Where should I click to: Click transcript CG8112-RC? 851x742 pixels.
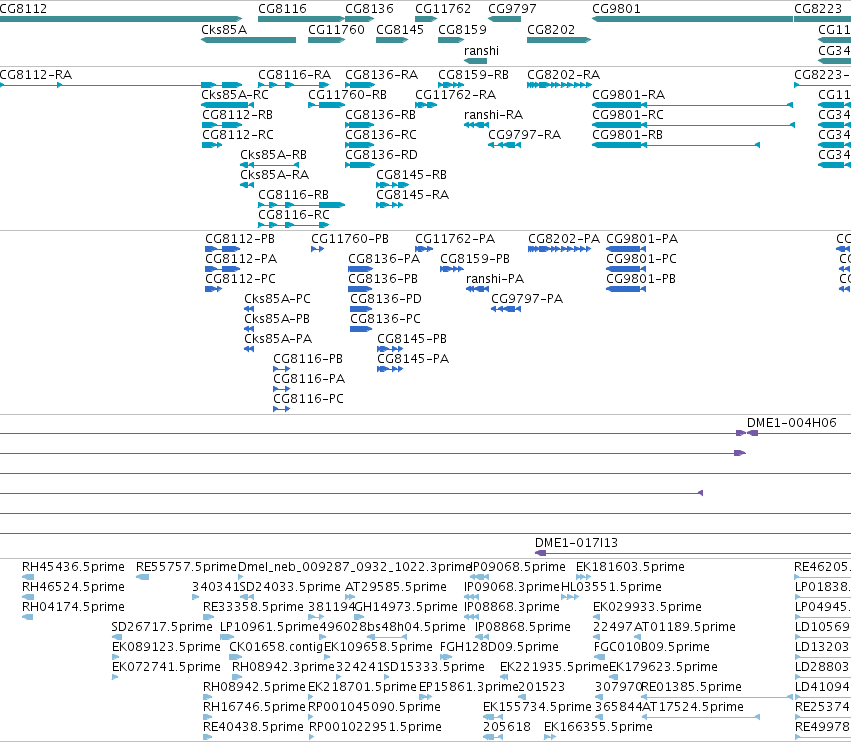pos(238,135)
